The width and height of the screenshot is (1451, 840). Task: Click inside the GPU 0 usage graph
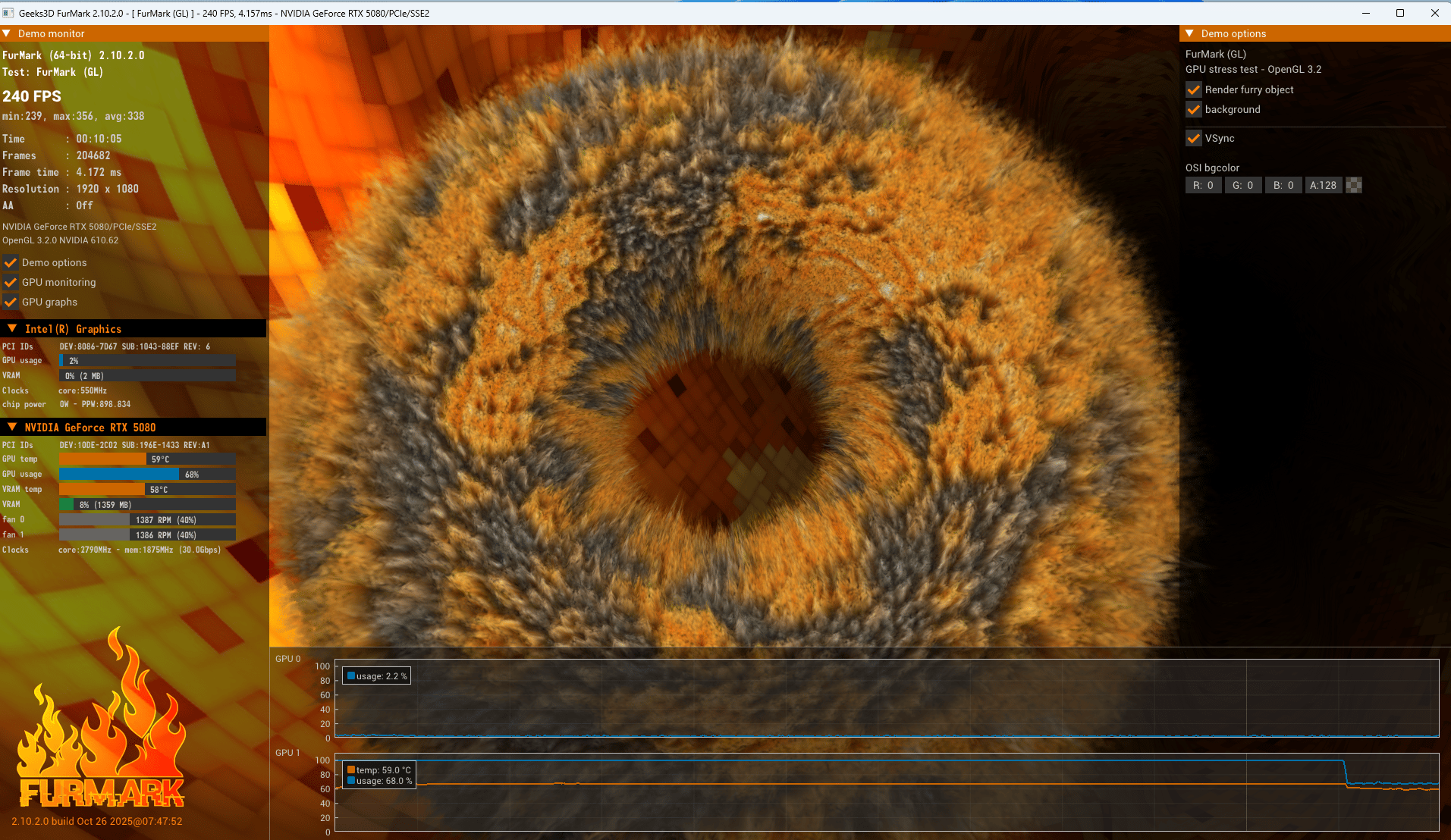[887, 698]
